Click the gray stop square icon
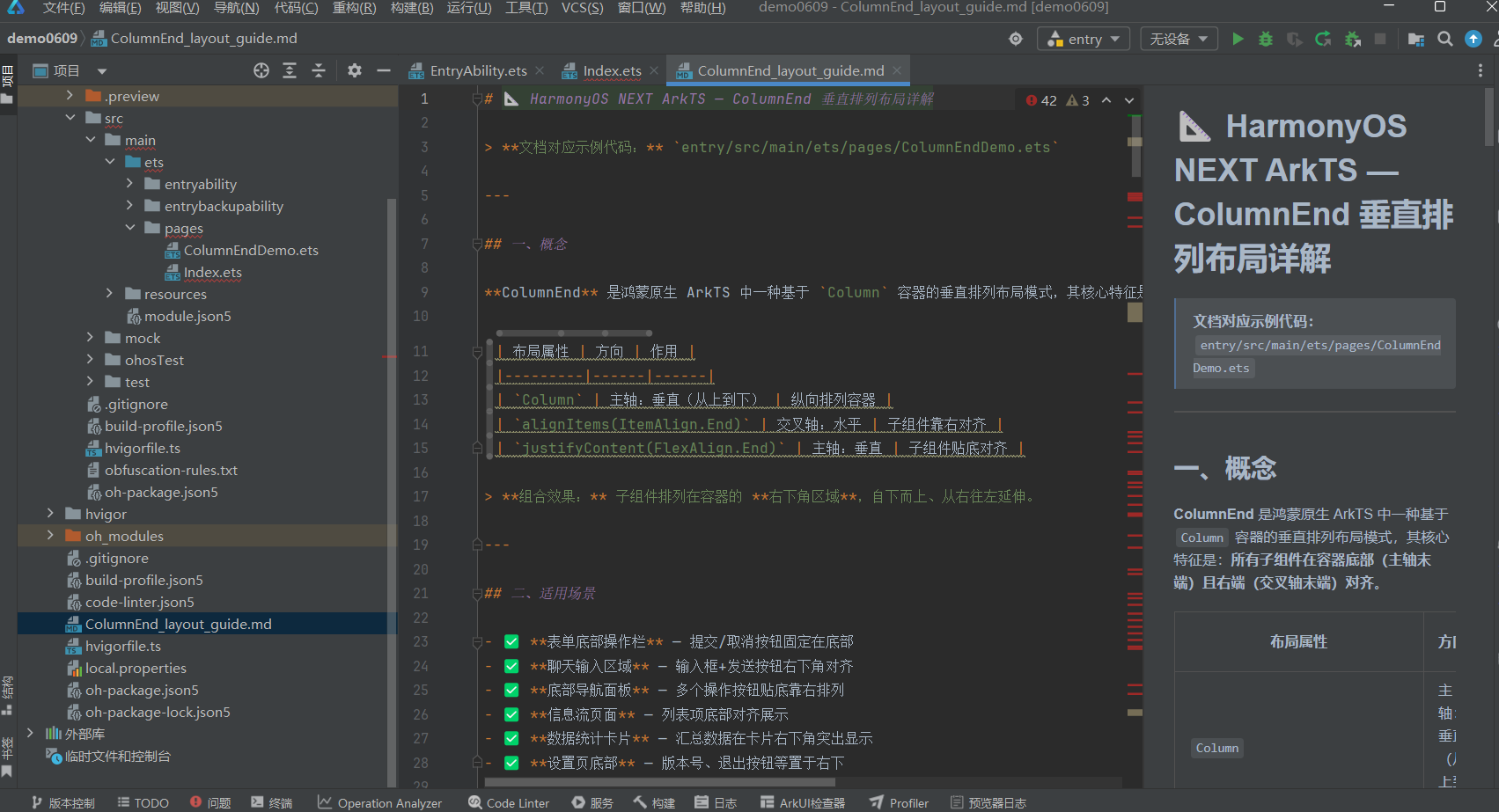This screenshot has width=1499, height=812. (1380, 39)
